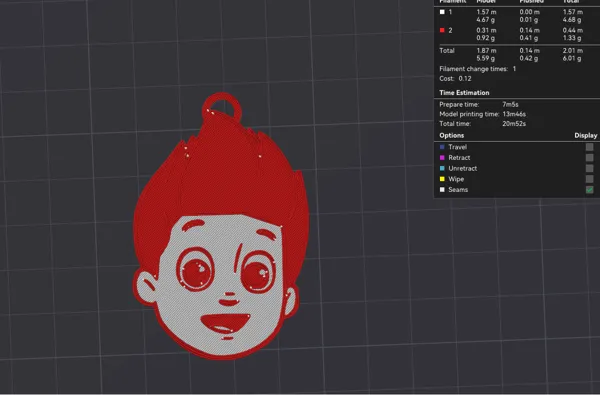Click the yellow Wipe color swatch
This screenshot has height=395, width=600.
point(442,179)
